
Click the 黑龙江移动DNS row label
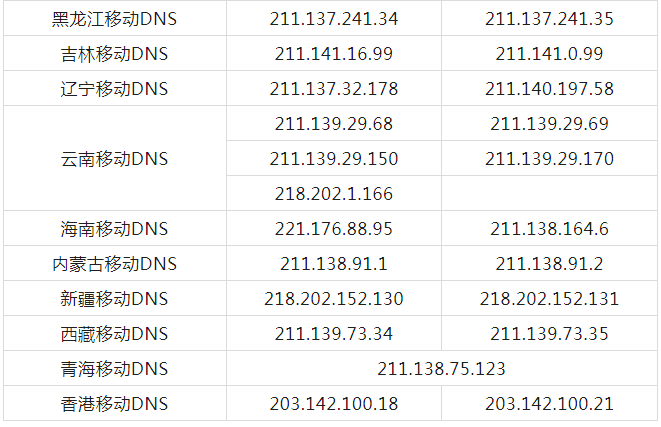click(x=114, y=19)
